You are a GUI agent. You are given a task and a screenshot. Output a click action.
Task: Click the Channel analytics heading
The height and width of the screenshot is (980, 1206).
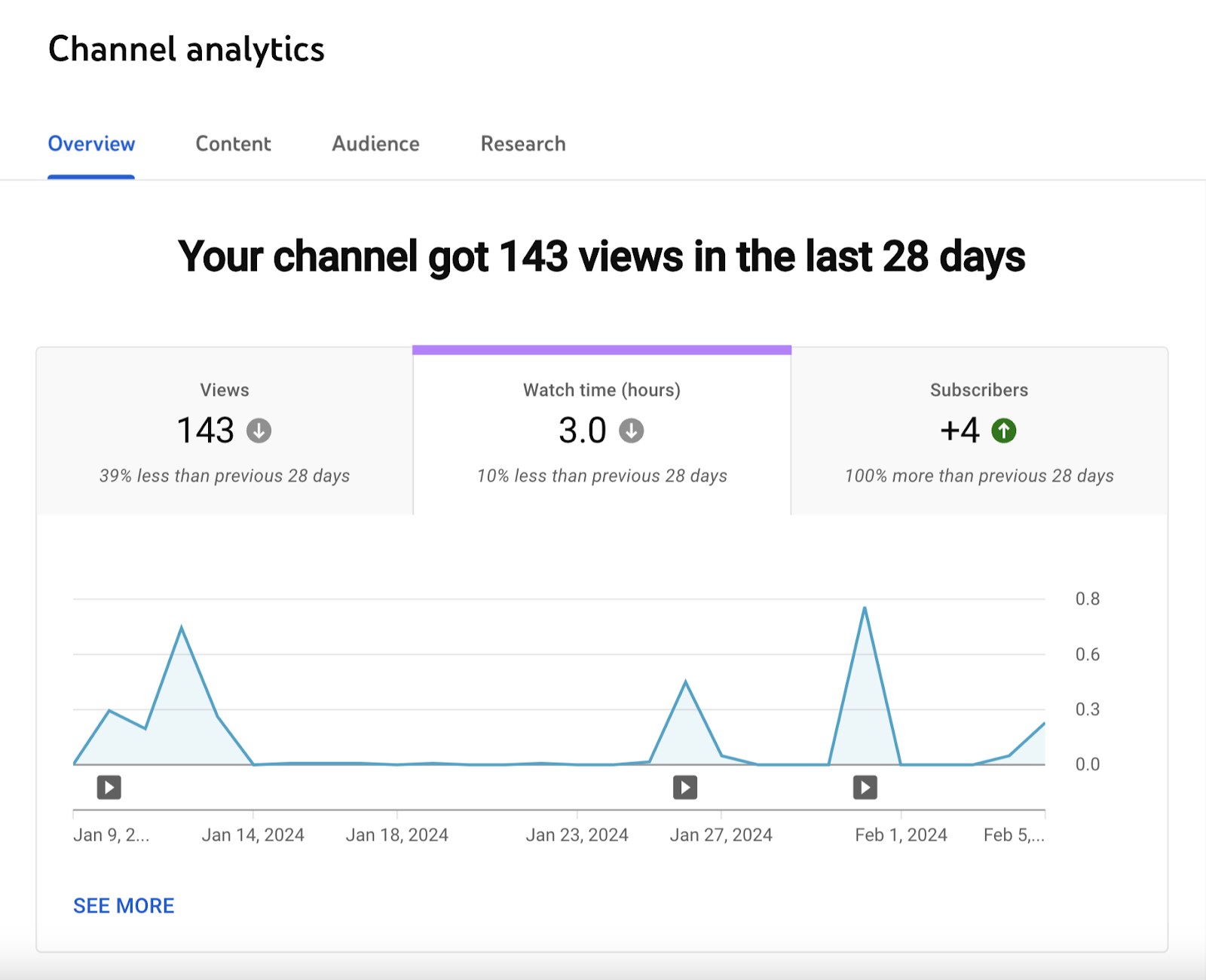[186, 48]
